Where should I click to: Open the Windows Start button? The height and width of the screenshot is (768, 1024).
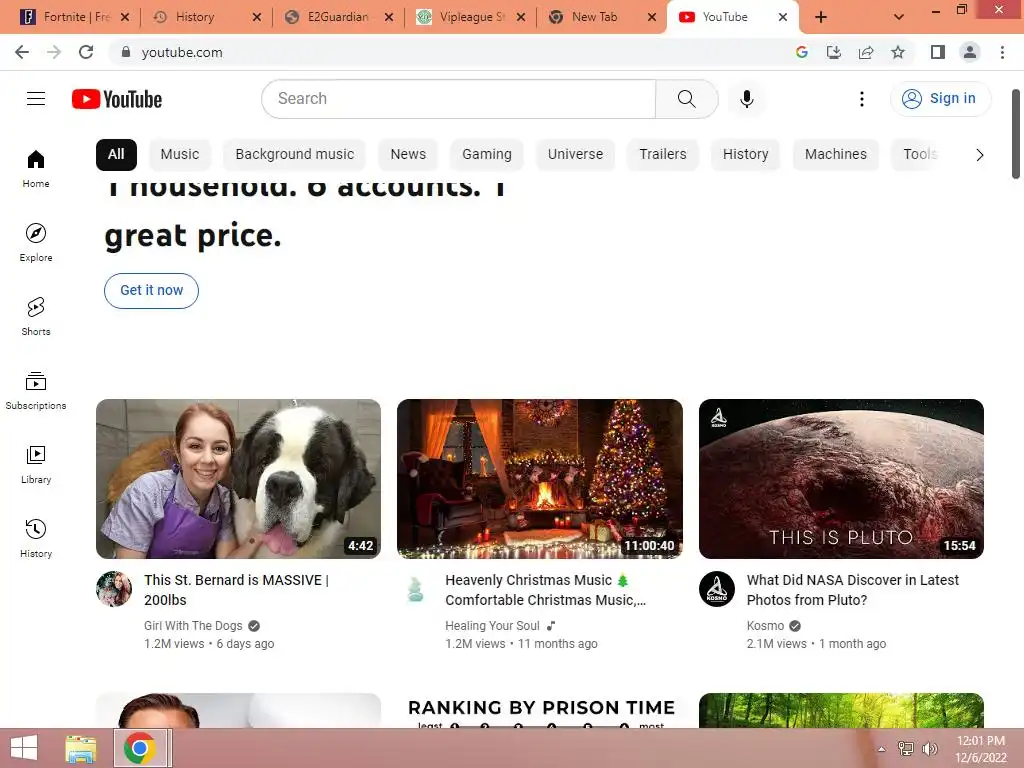pyautogui.click(x=24, y=748)
